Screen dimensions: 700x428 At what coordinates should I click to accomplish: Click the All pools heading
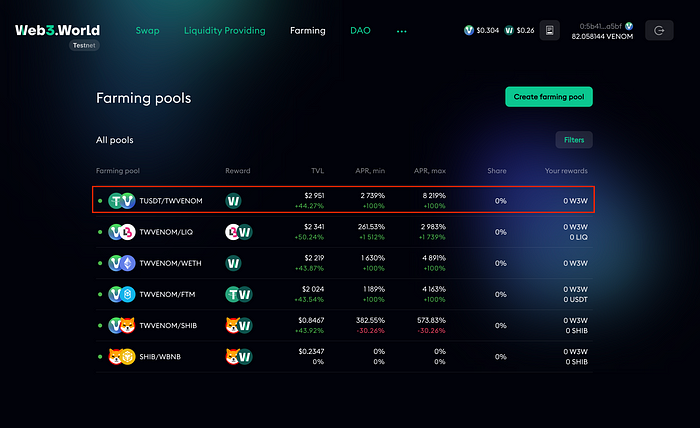click(x=115, y=140)
